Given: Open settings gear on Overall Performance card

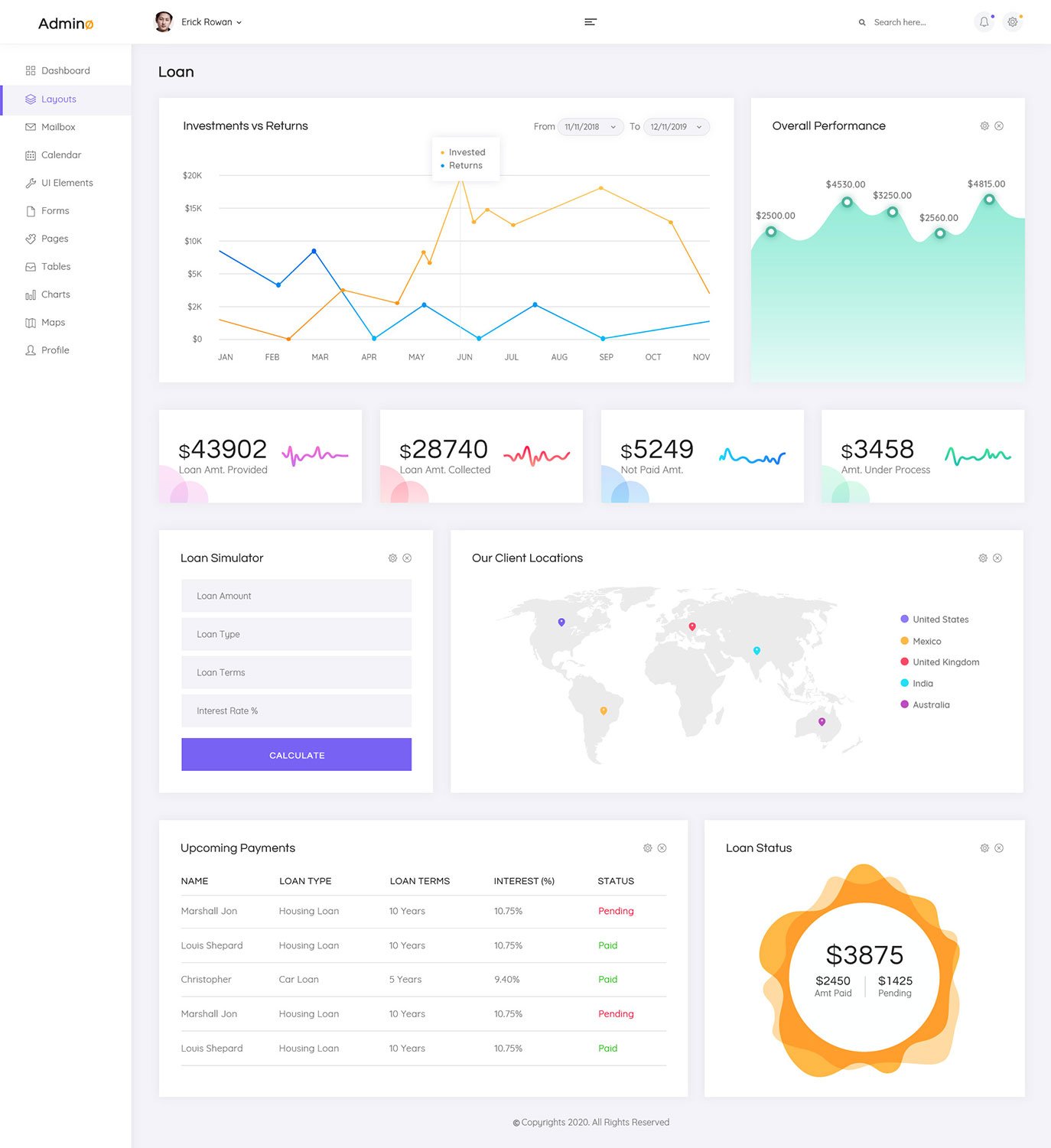Looking at the screenshot, I should (984, 126).
